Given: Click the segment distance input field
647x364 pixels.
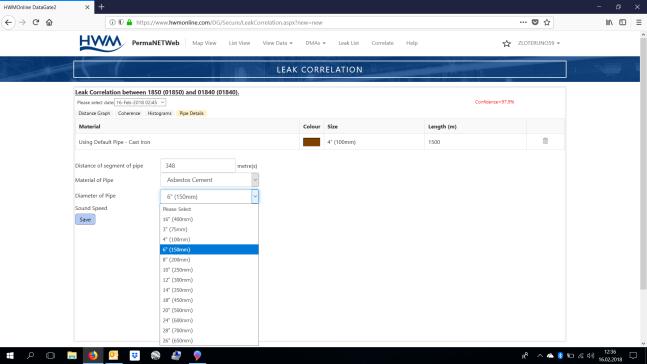Looking at the screenshot, I should [198, 165].
